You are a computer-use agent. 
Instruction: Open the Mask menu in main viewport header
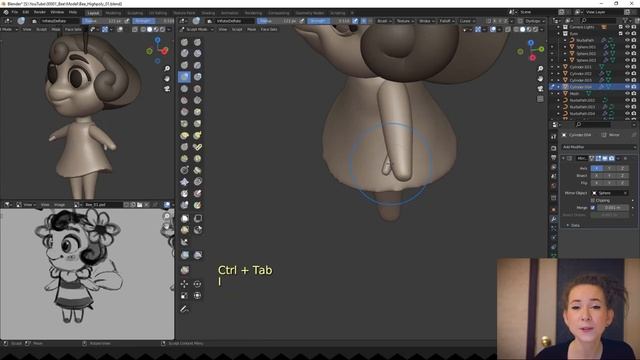(251, 29)
